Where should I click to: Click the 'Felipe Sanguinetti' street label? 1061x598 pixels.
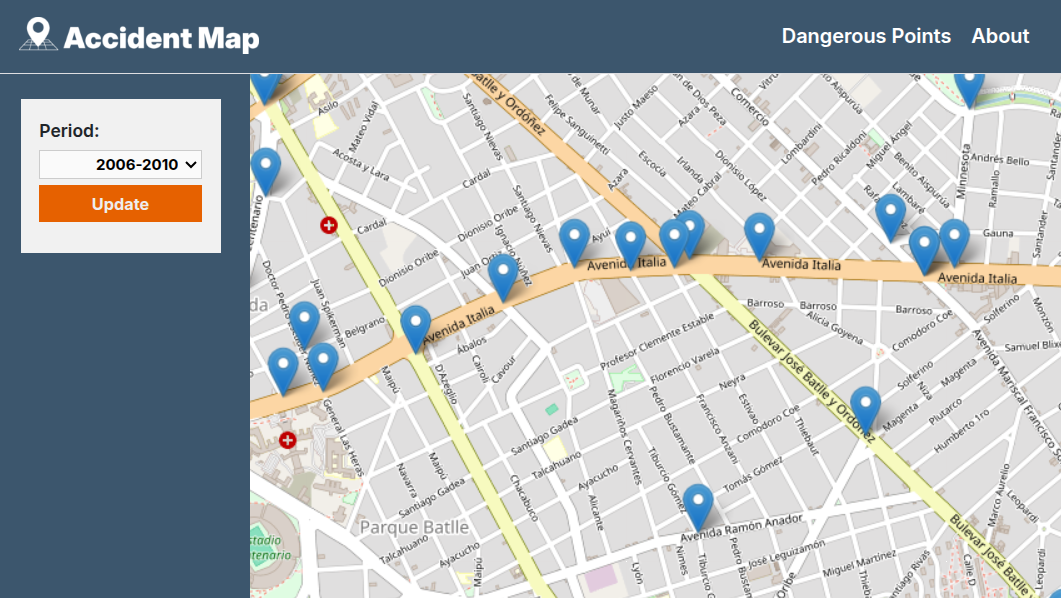[577, 125]
